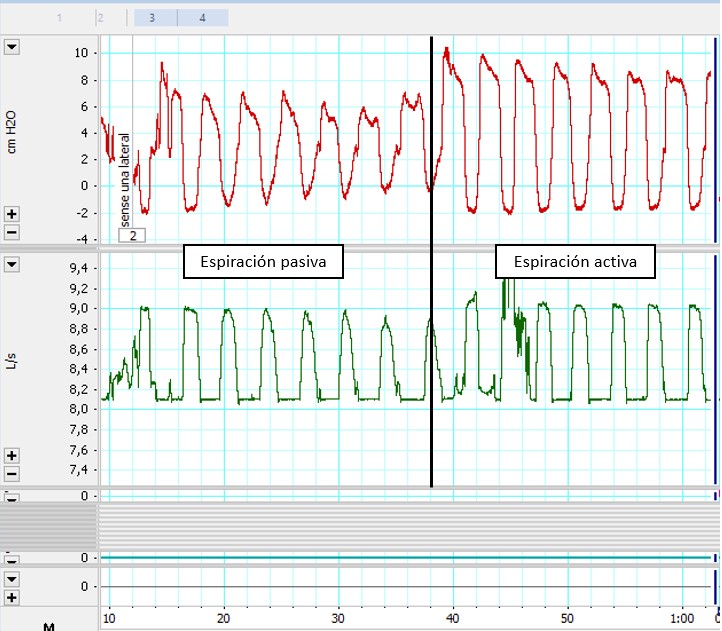Expand the bottom channel dropdown arrow

[x=12, y=578]
